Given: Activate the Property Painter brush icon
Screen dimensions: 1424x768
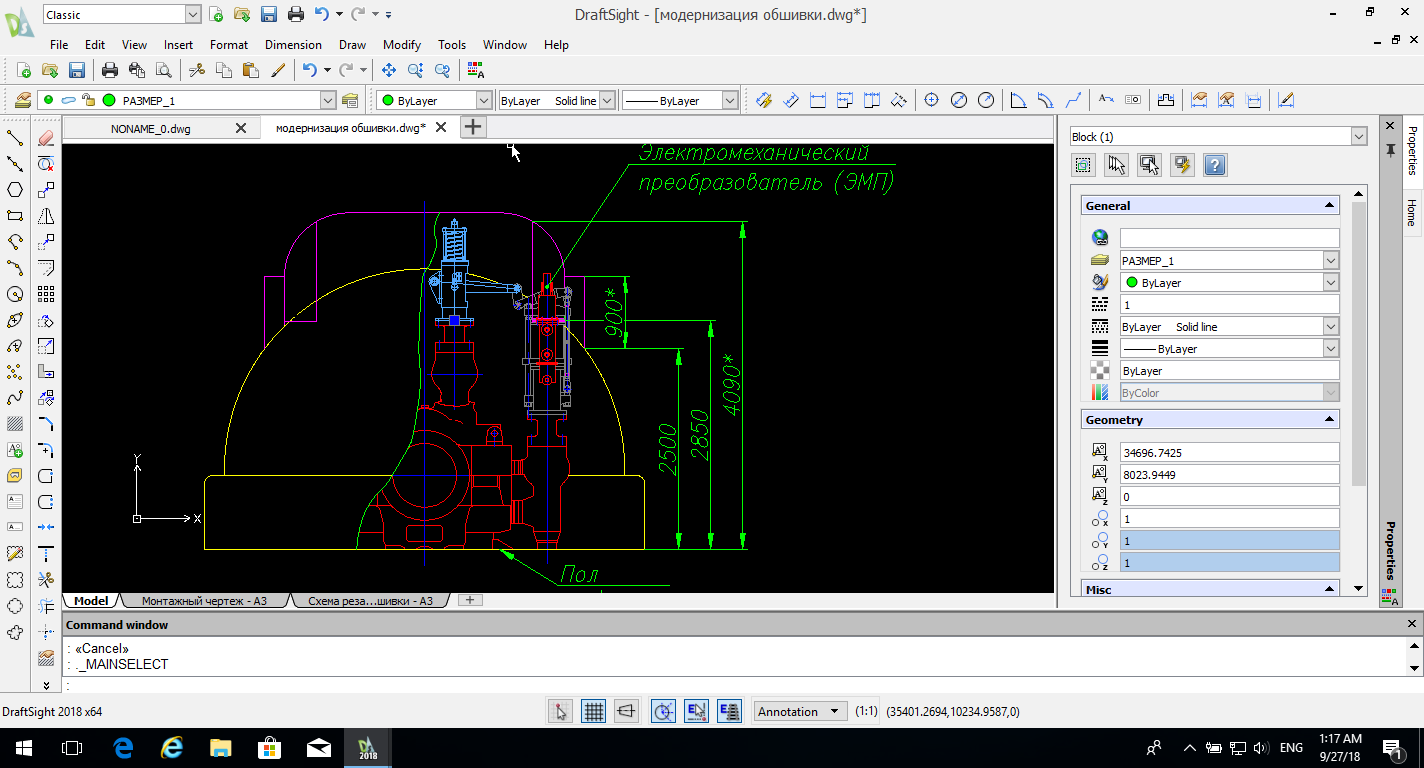Looking at the screenshot, I should click(278, 70).
